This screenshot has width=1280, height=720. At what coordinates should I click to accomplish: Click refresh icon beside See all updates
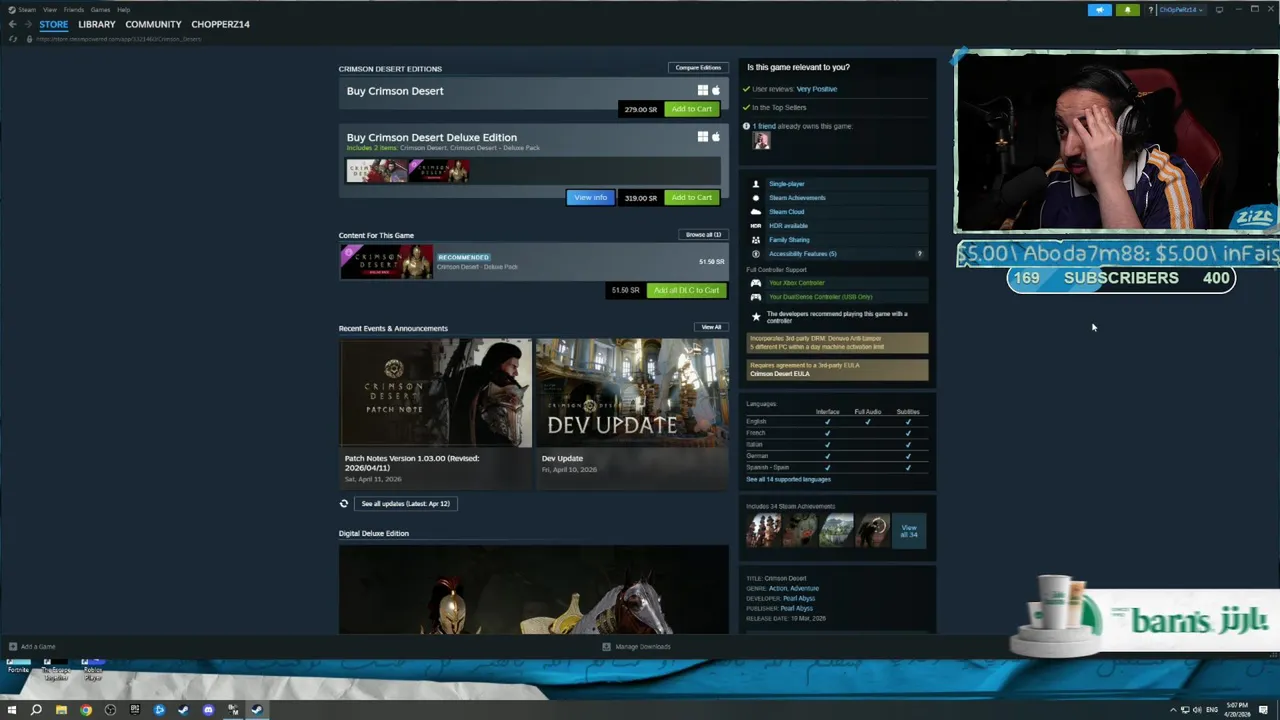coord(344,503)
